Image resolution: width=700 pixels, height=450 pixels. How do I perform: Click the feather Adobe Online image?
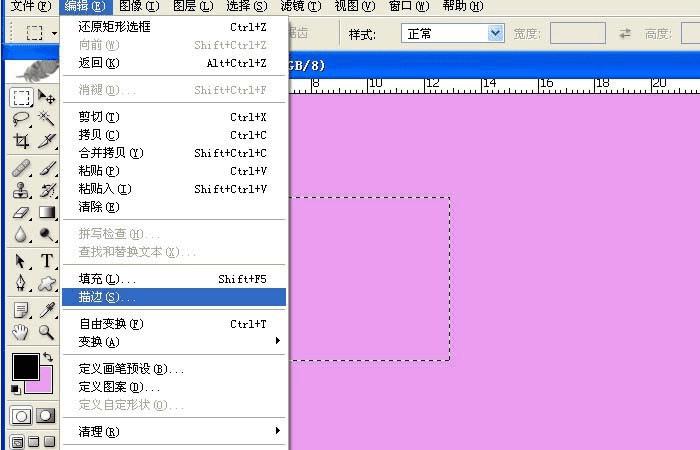[32, 71]
